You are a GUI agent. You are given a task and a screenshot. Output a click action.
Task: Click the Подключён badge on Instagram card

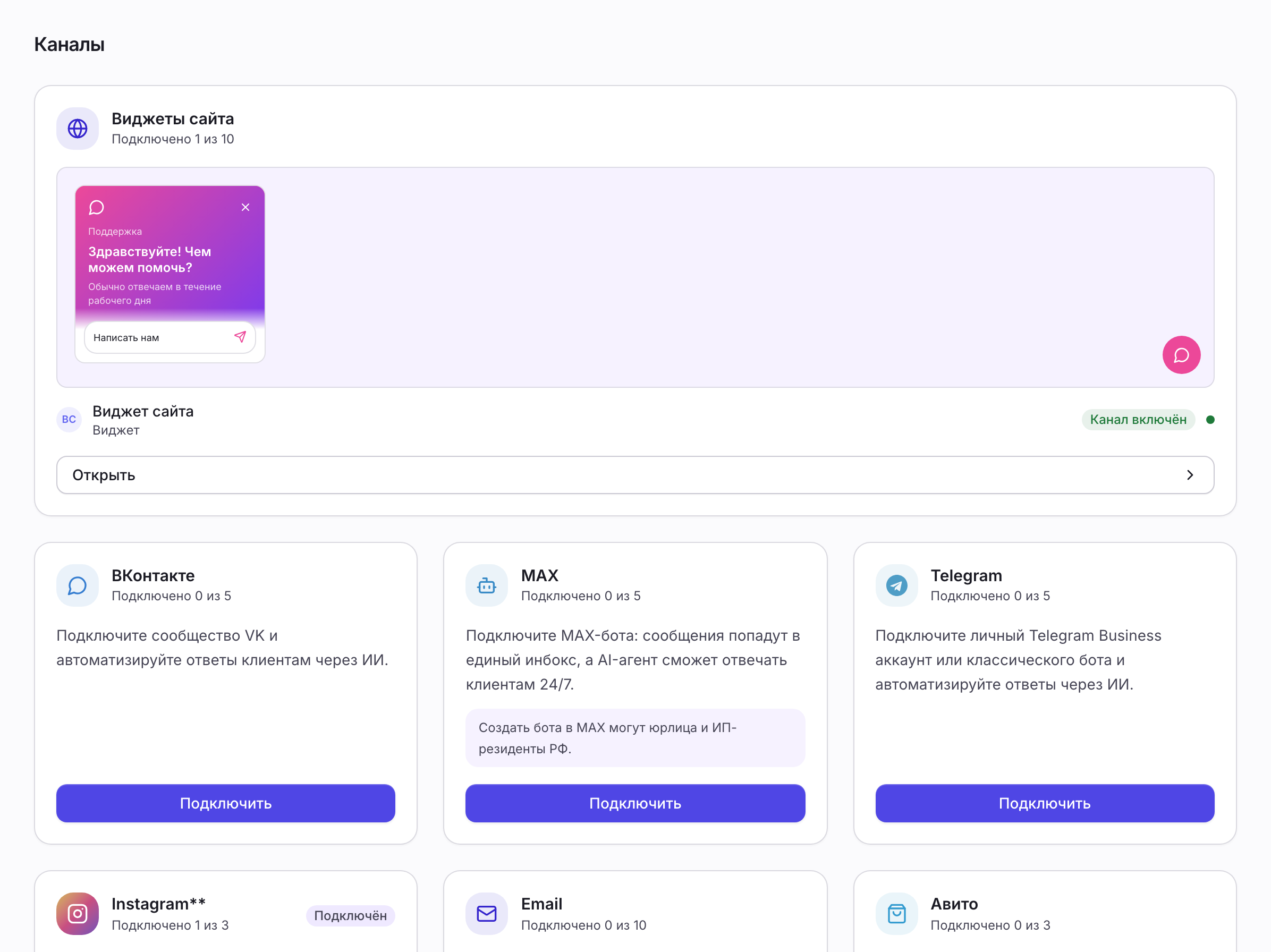pos(350,915)
